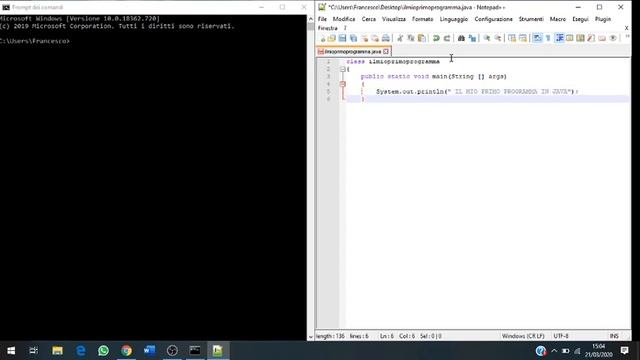Toggle the Indent Guide toolbar button
Image resolution: width=640 pixels, height=360 pixels.
point(559,38)
